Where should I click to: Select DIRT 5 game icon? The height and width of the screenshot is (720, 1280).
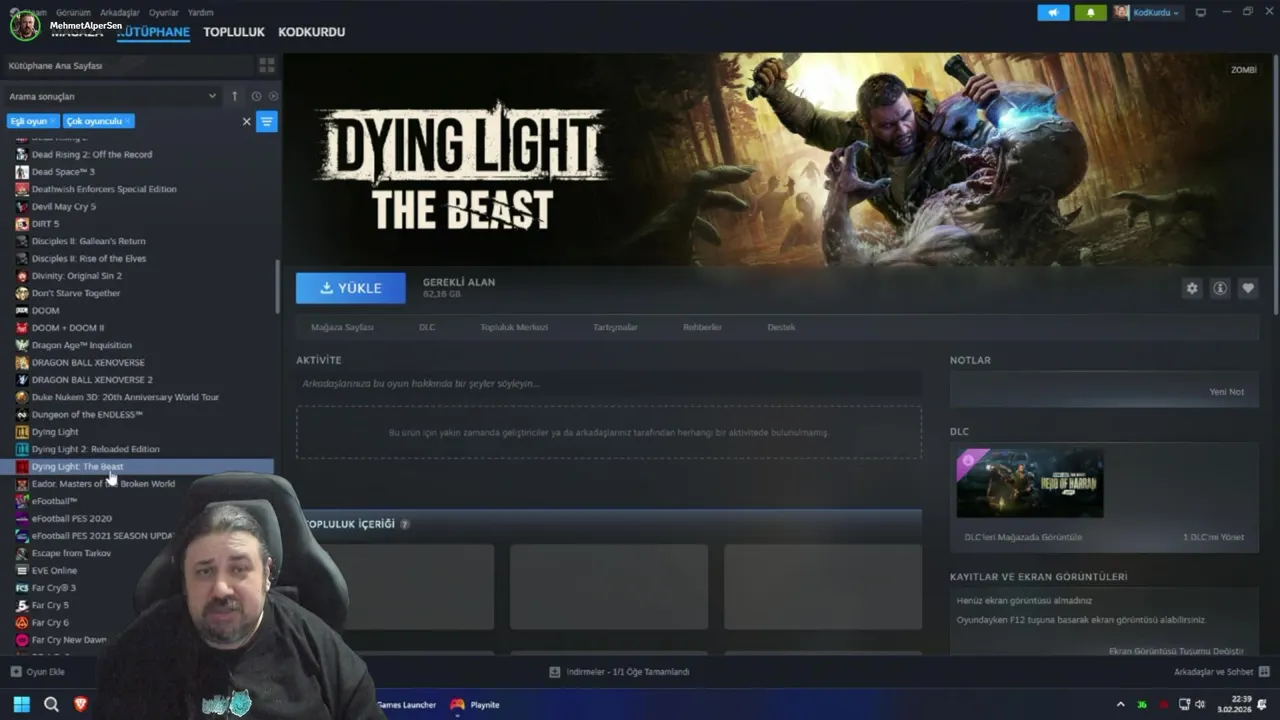pos(22,224)
